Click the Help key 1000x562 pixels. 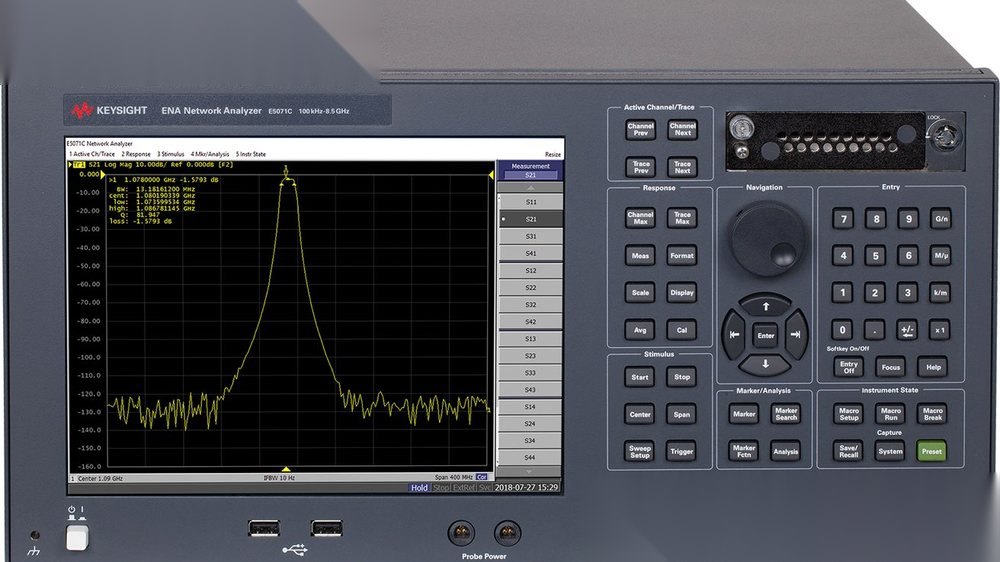point(933,367)
